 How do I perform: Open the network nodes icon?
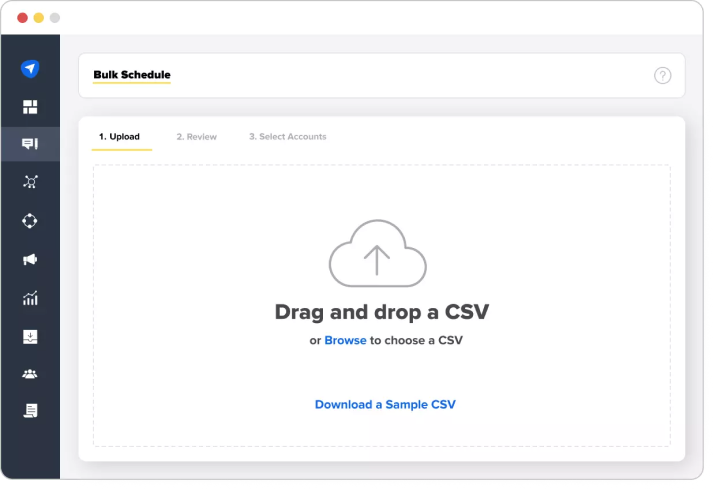(30, 182)
